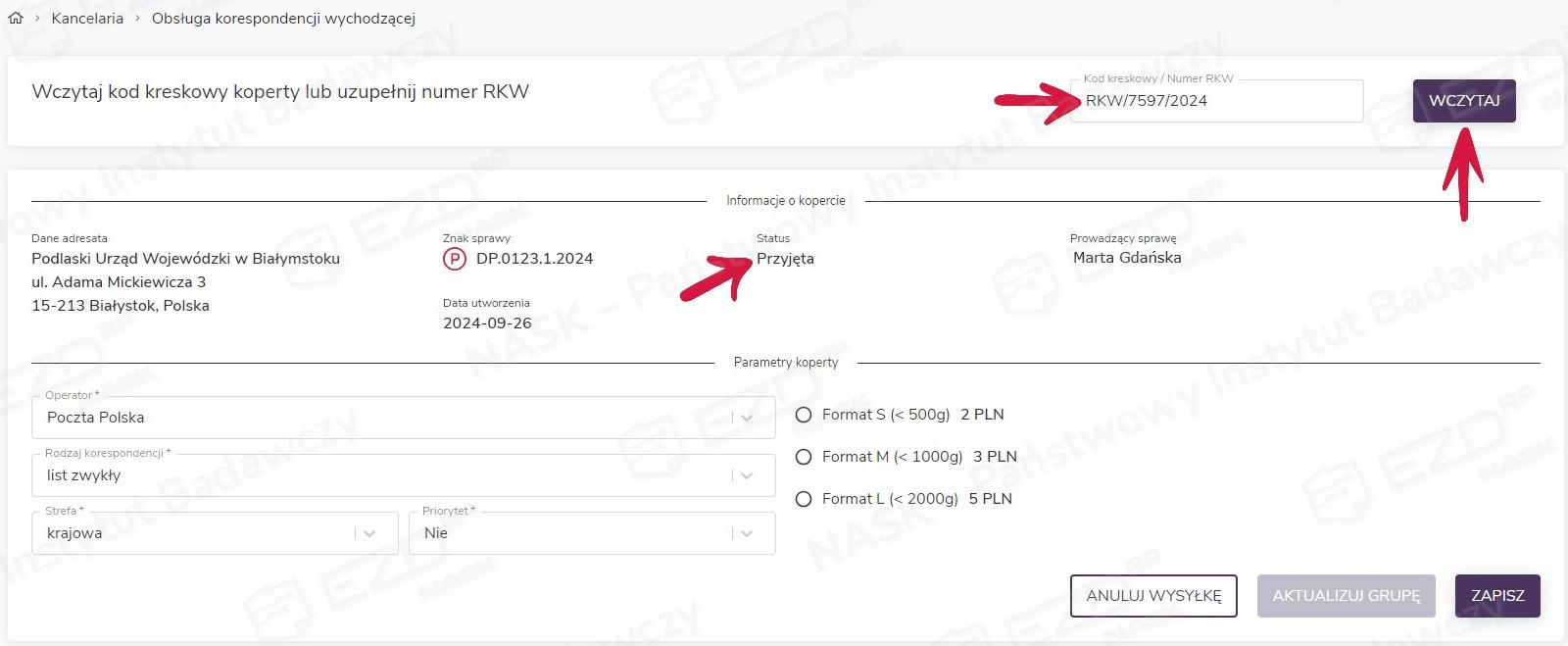1568x646 pixels.
Task: Click the home icon in breadcrumb
Action: [x=16, y=18]
